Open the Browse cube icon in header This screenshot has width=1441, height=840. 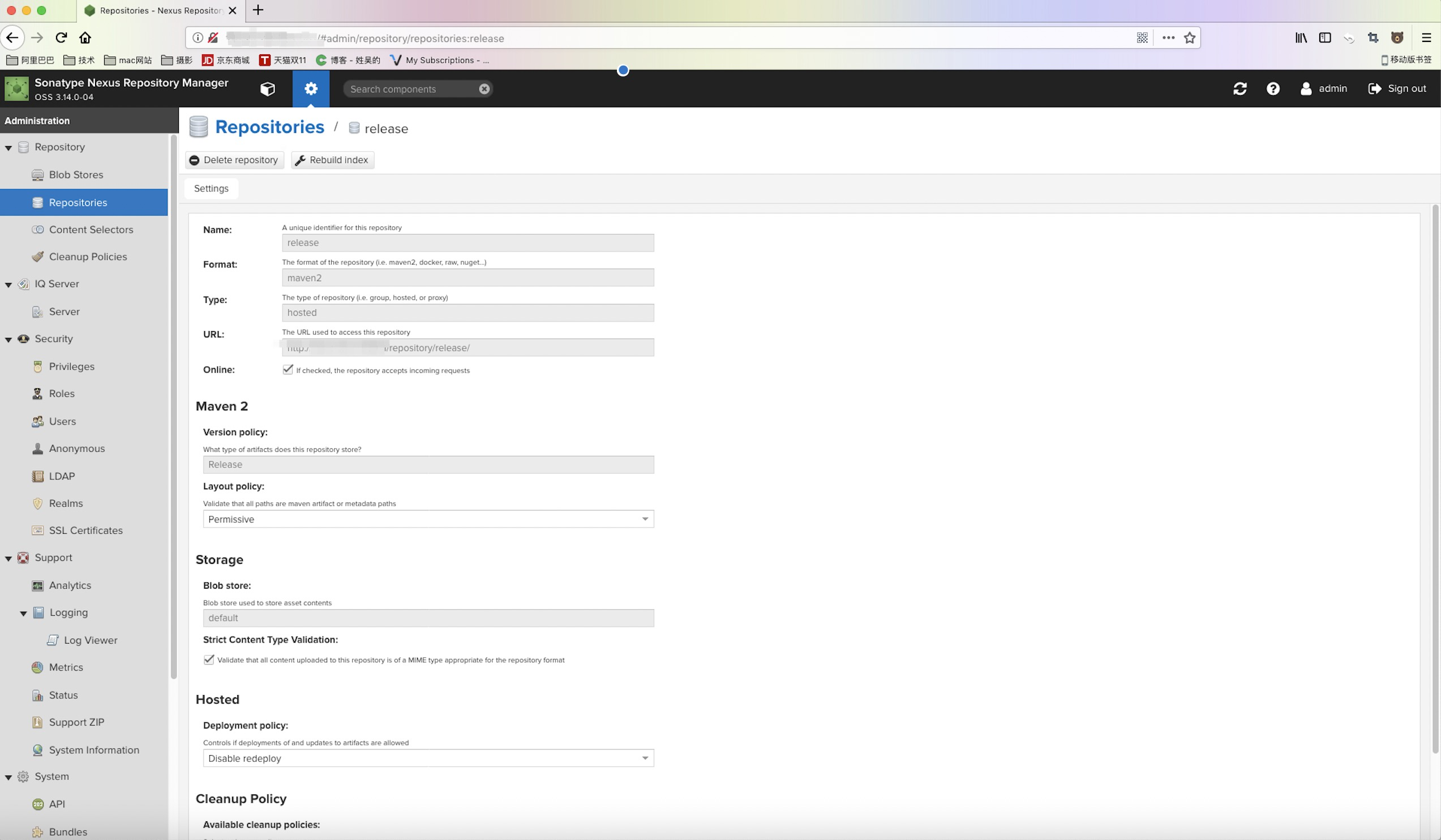tap(268, 89)
